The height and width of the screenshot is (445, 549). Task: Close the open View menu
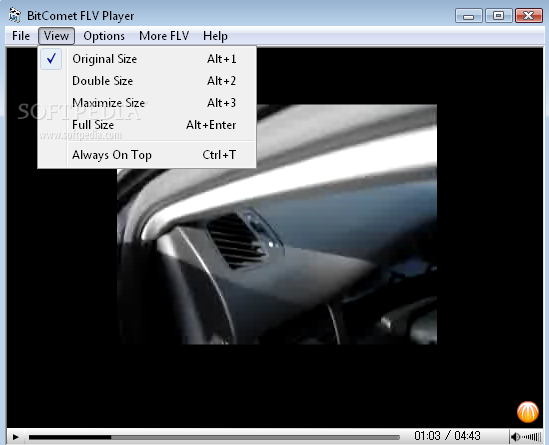(x=56, y=36)
